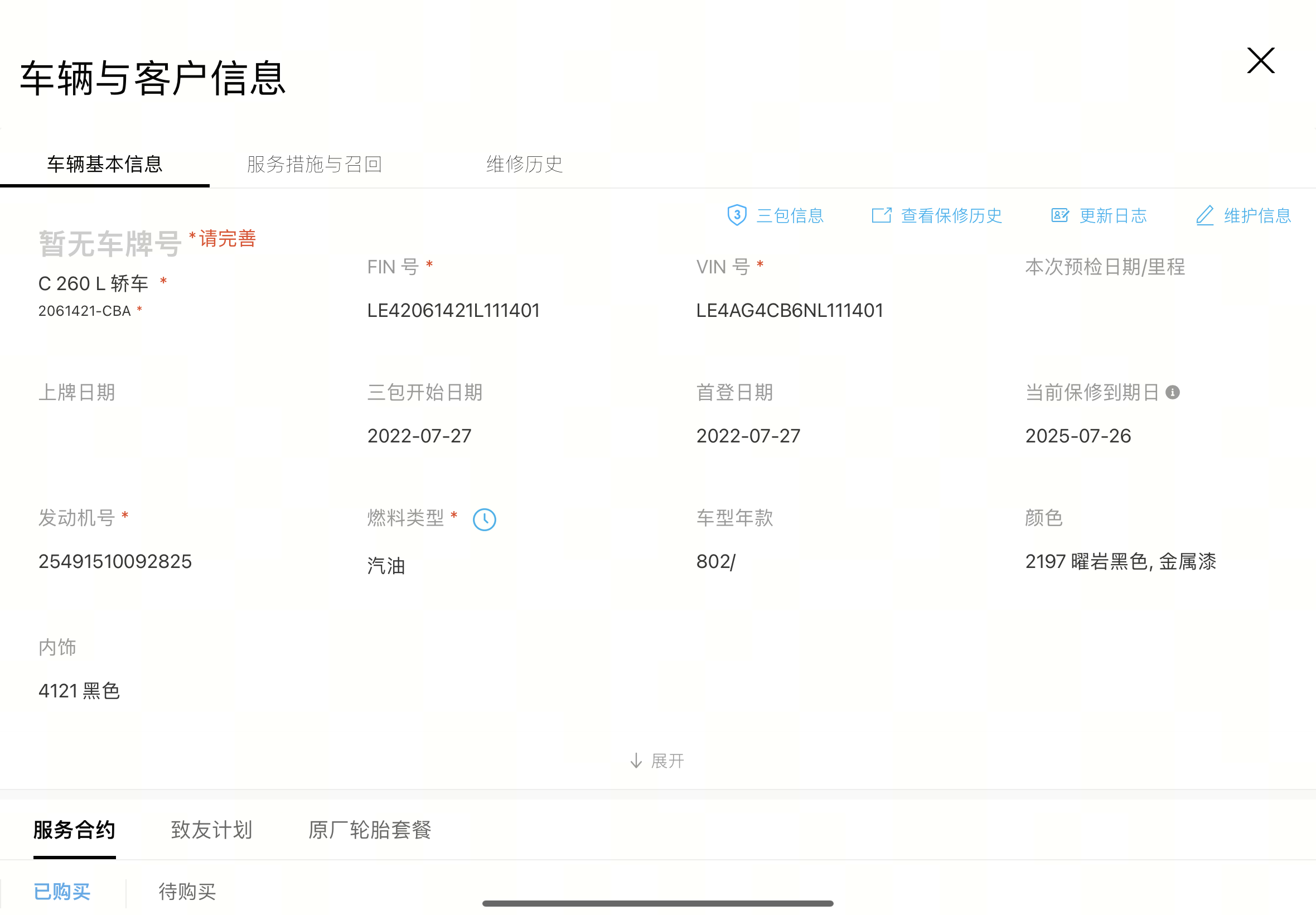The height and width of the screenshot is (915, 1316).
Task: Click the info icon next to 当前保修到期日
Action: coord(1173,393)
